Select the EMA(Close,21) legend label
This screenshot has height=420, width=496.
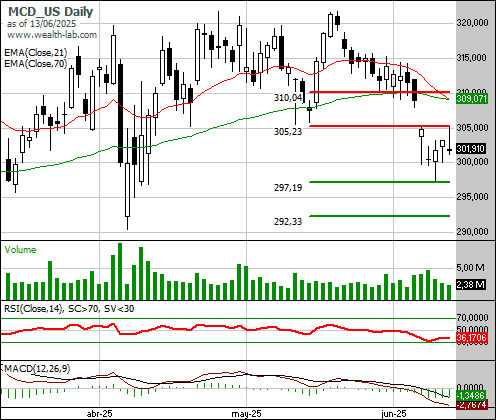click(x=36, y=53)
